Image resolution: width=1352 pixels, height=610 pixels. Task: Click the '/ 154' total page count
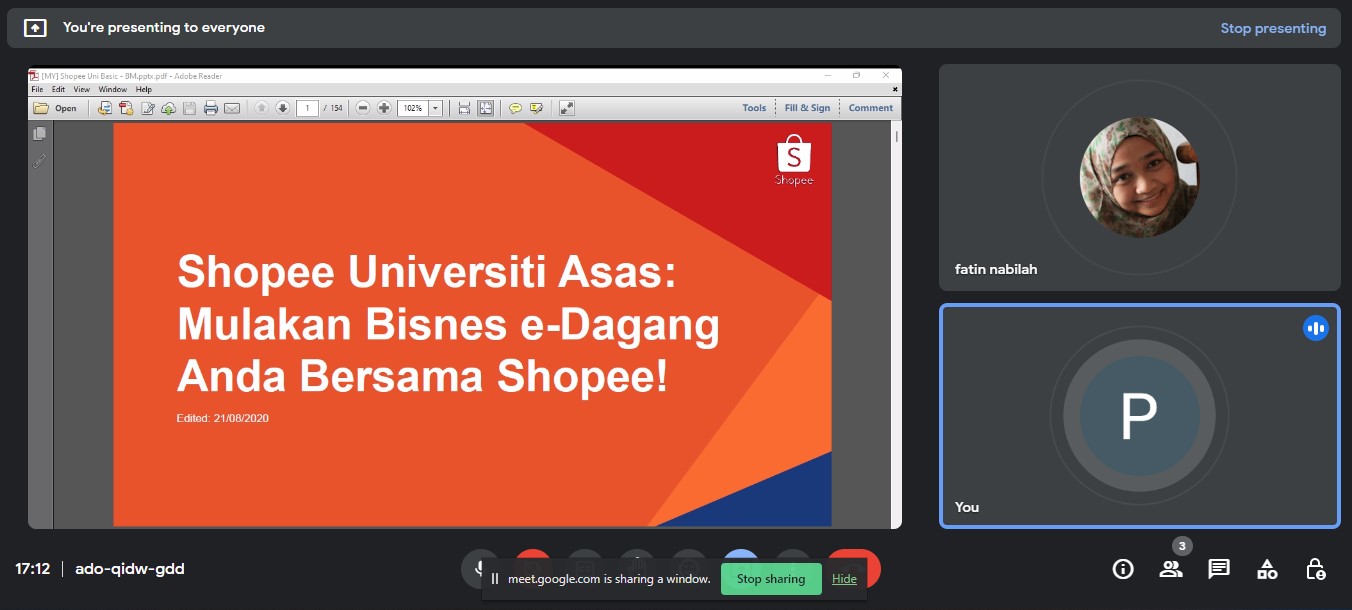333,108
